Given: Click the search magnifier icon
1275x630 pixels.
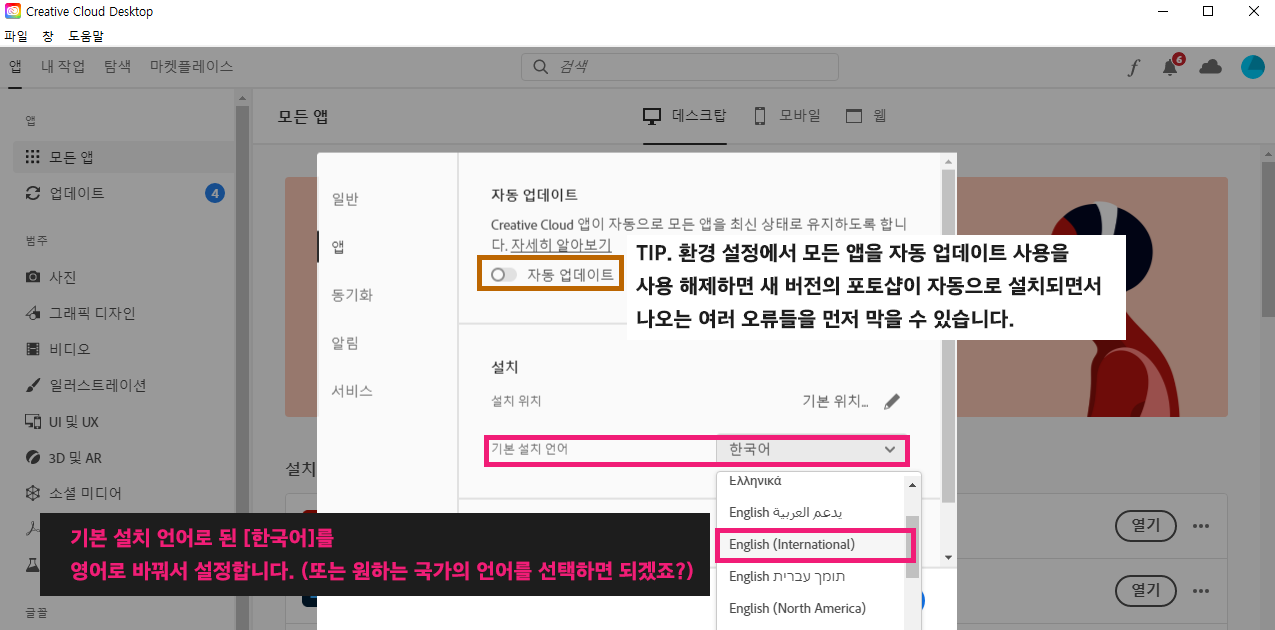Looking at the screenshot, I should click(x=540, y=67).
